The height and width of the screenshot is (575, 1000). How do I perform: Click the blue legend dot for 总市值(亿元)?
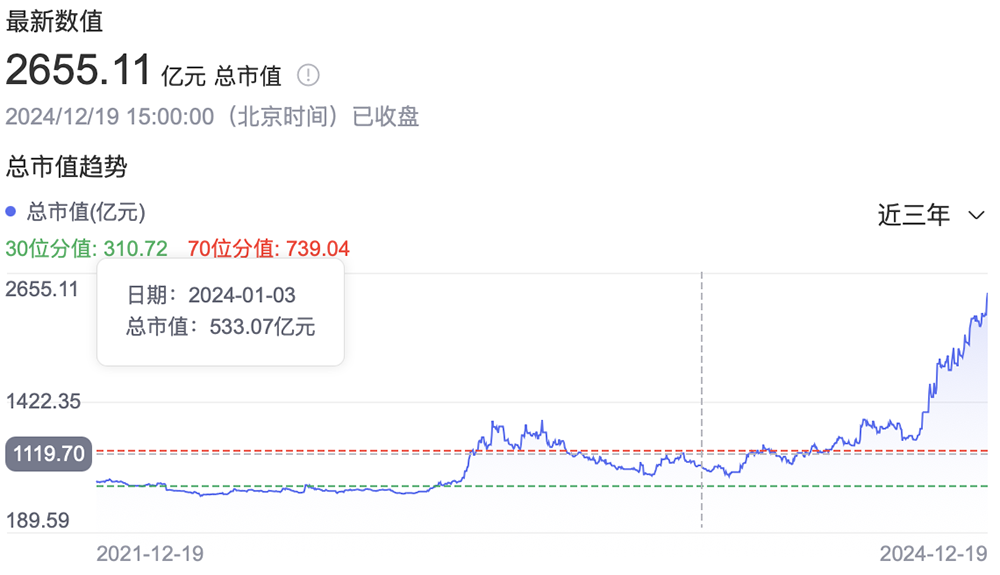click(x=11, y=212)
